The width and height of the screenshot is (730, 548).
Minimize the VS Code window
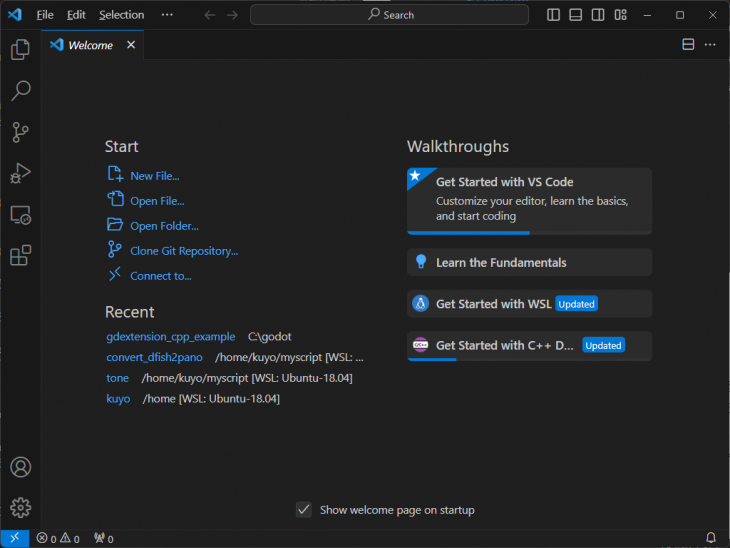coord(647,15)
